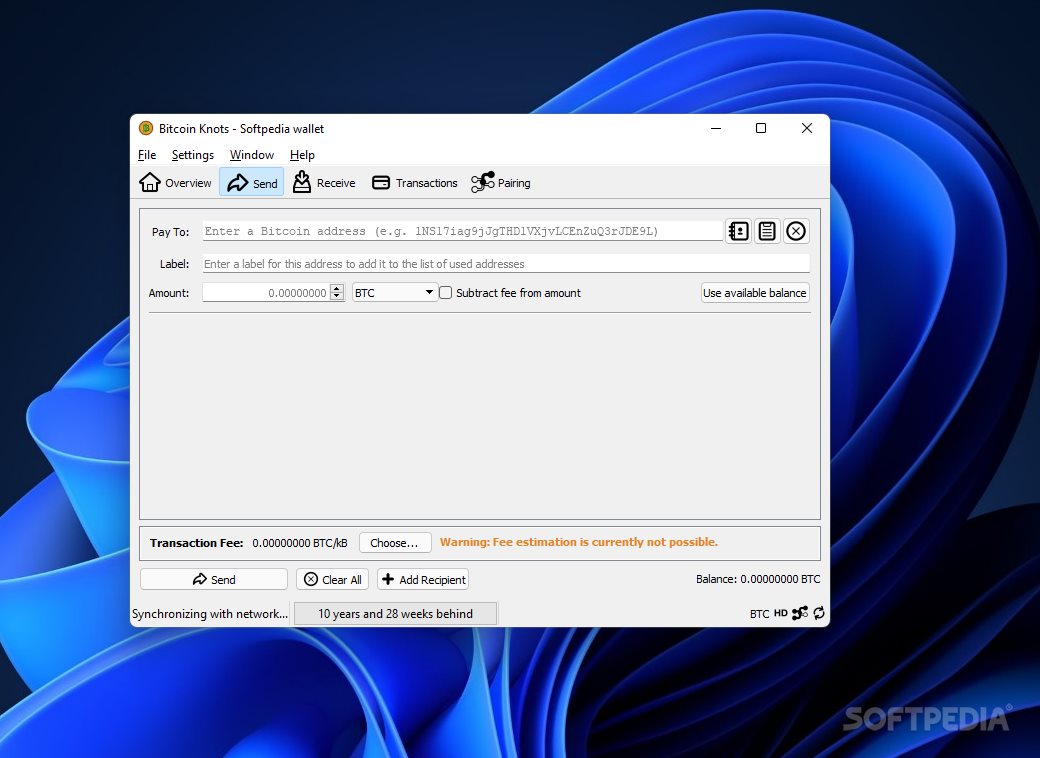Click 'Synchronizing with network...' status text
This screenshot has height=758, width=1040.
point(210,613)
